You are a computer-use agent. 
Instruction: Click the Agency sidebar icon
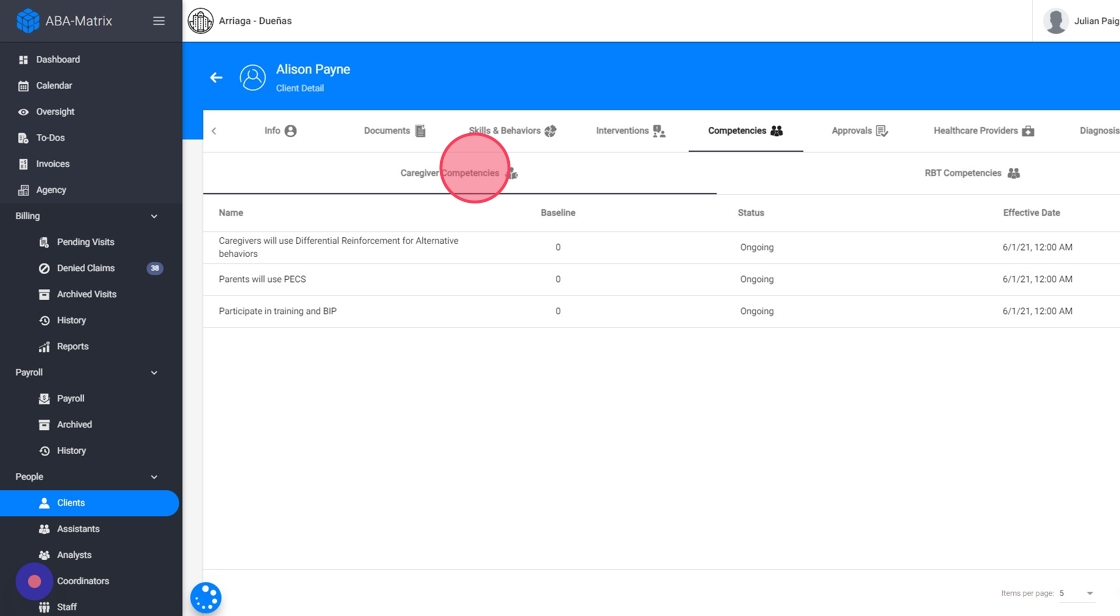[x=23, y=190]
